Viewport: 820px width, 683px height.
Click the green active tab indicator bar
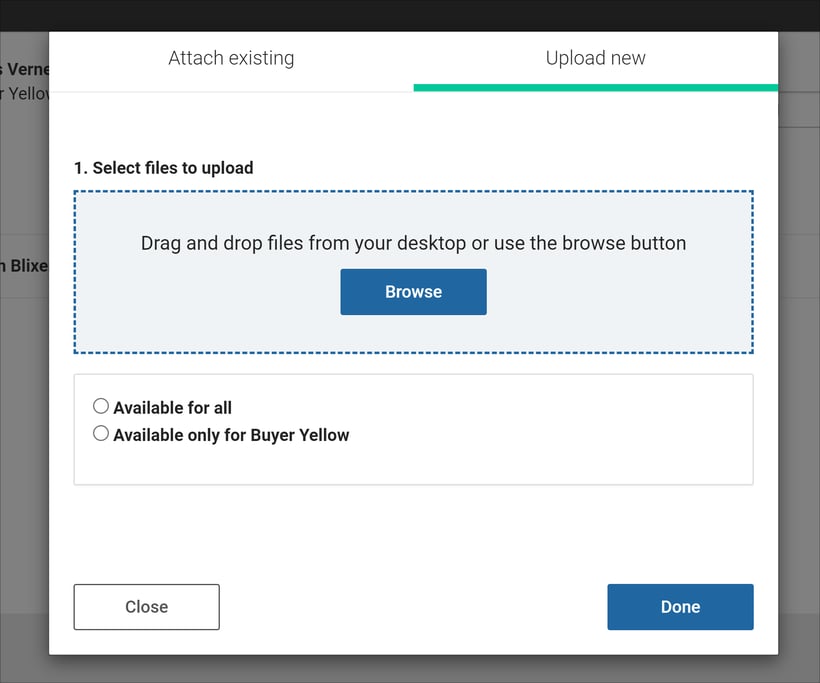pos(595,87)
